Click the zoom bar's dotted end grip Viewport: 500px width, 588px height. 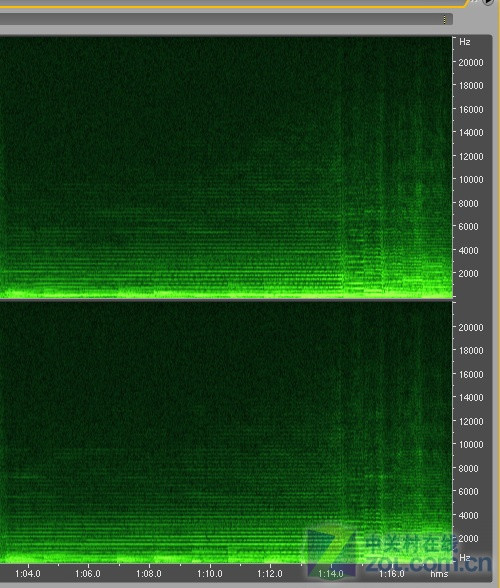[445, 19]
